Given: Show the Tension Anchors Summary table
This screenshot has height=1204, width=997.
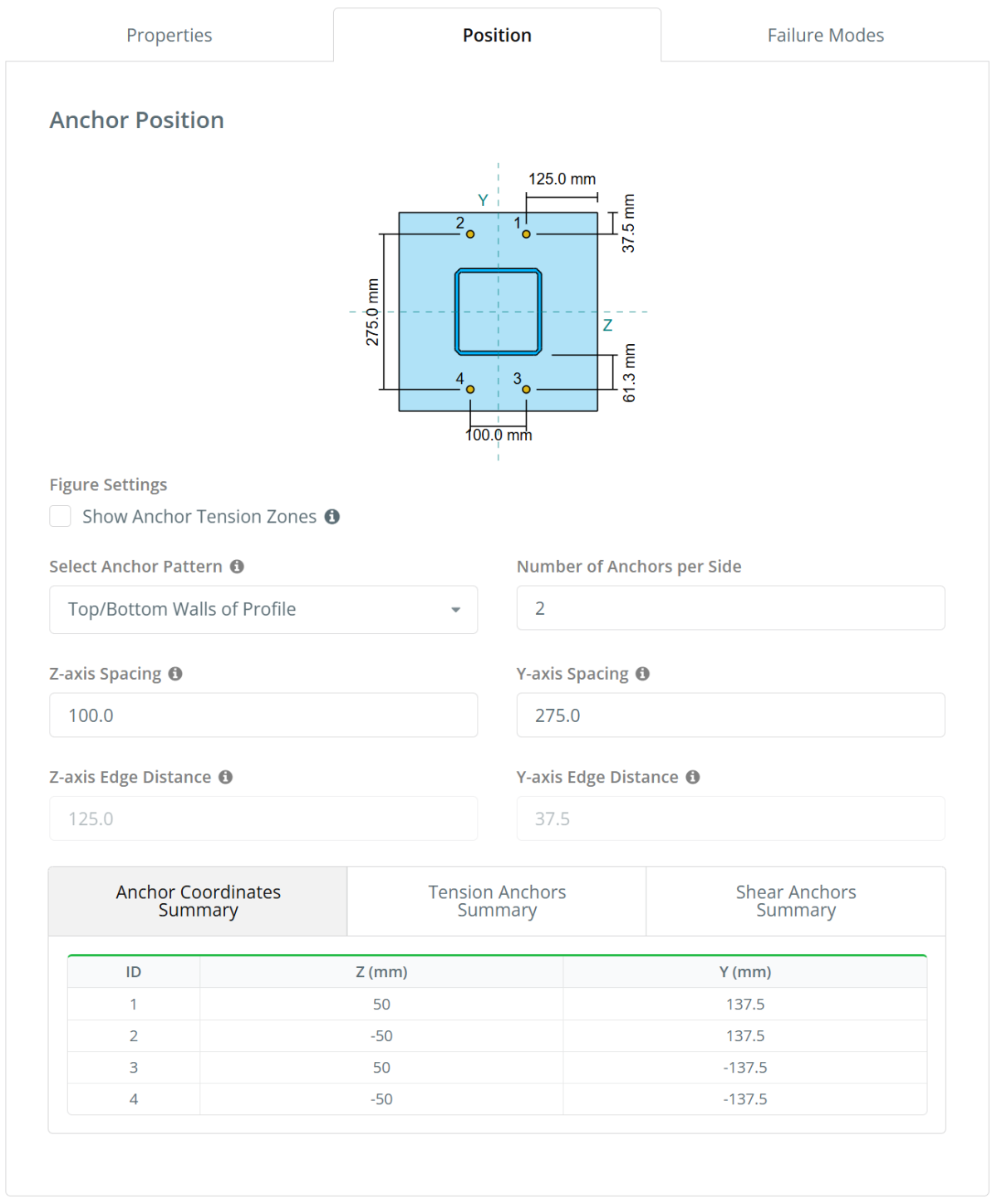Looking at the screenshot, I should [x=497, y=902].
